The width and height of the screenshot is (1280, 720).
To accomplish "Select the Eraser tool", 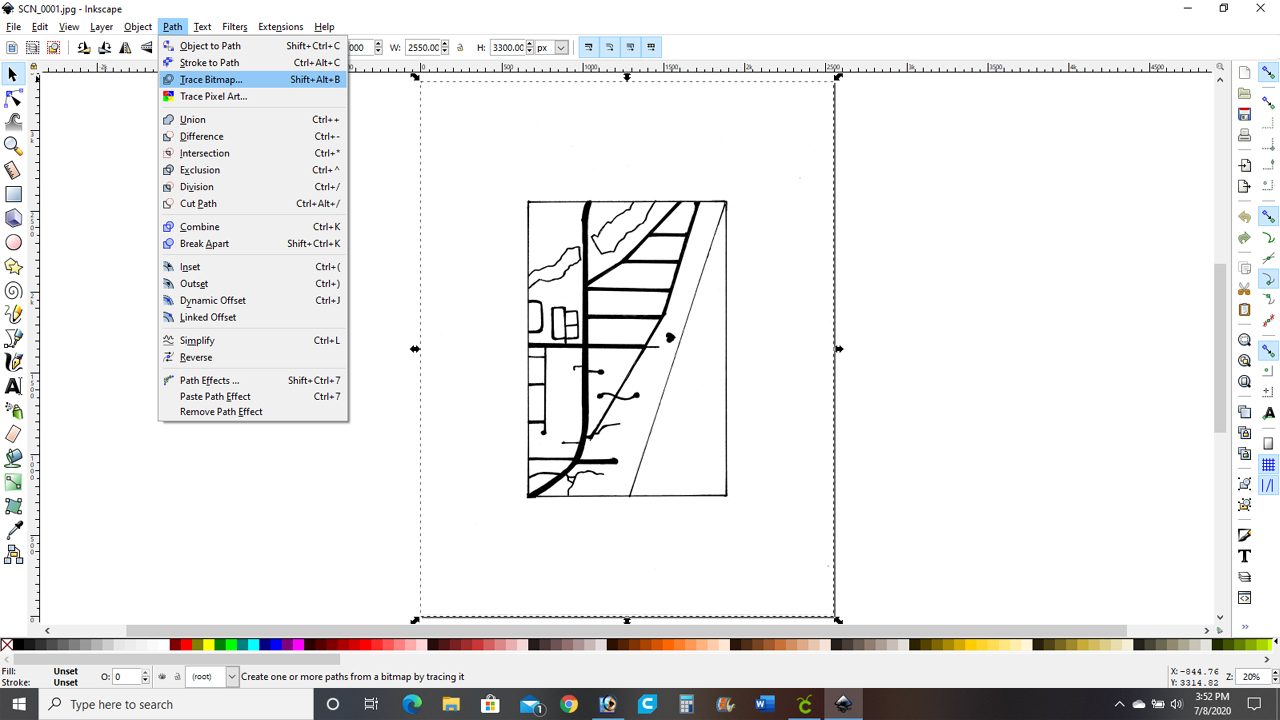I will [x=13, y=434].
